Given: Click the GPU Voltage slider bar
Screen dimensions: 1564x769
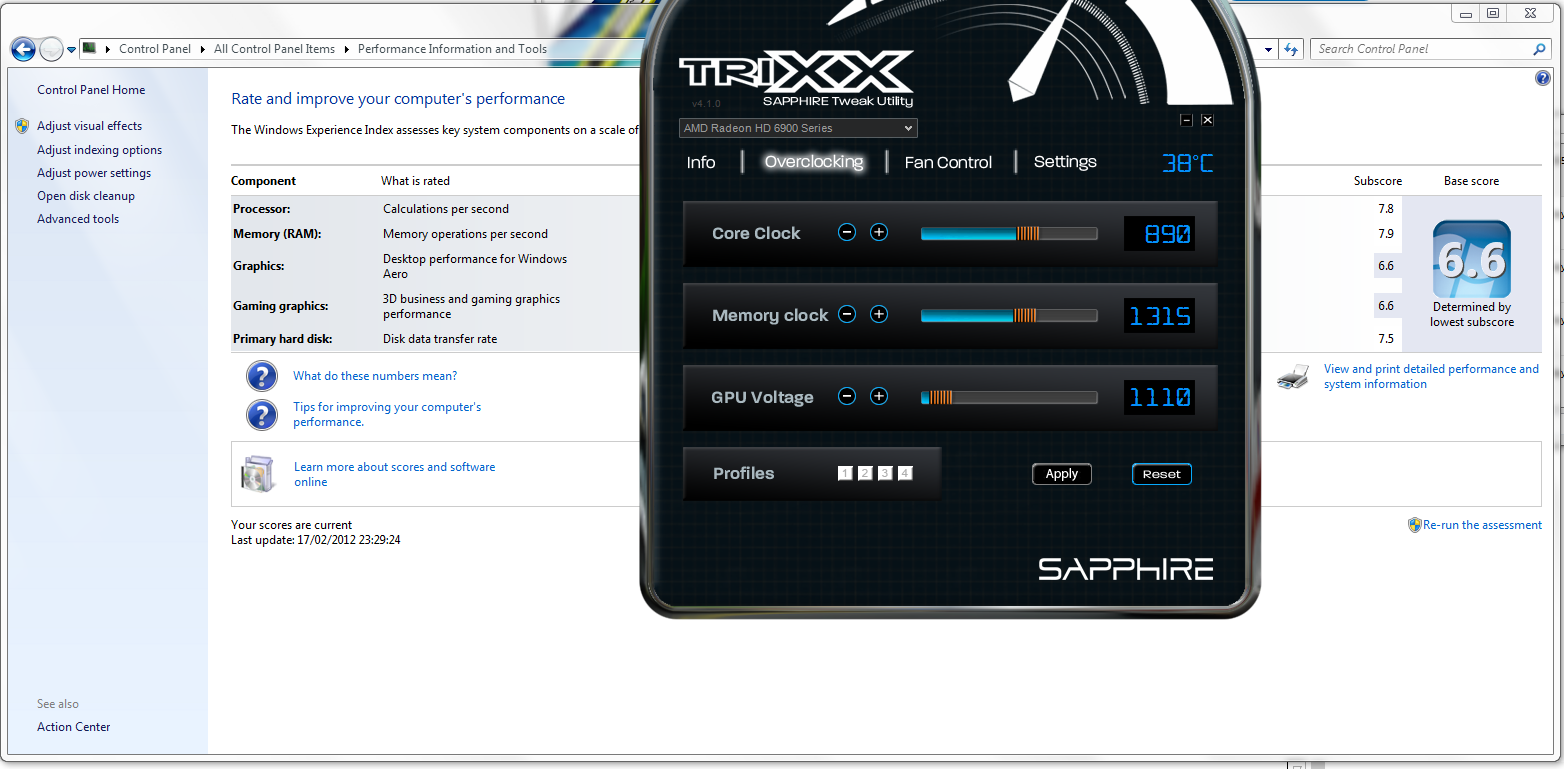Looking at the screenshot, I should point(1009,398).
